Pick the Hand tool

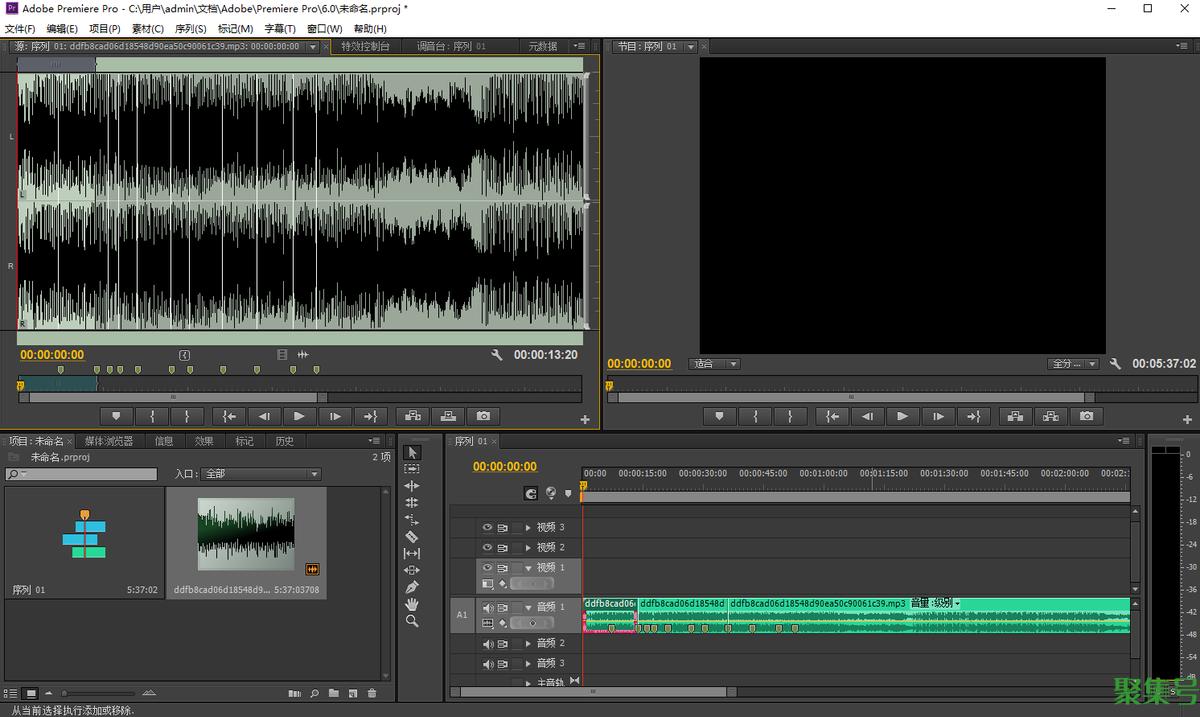412,604
